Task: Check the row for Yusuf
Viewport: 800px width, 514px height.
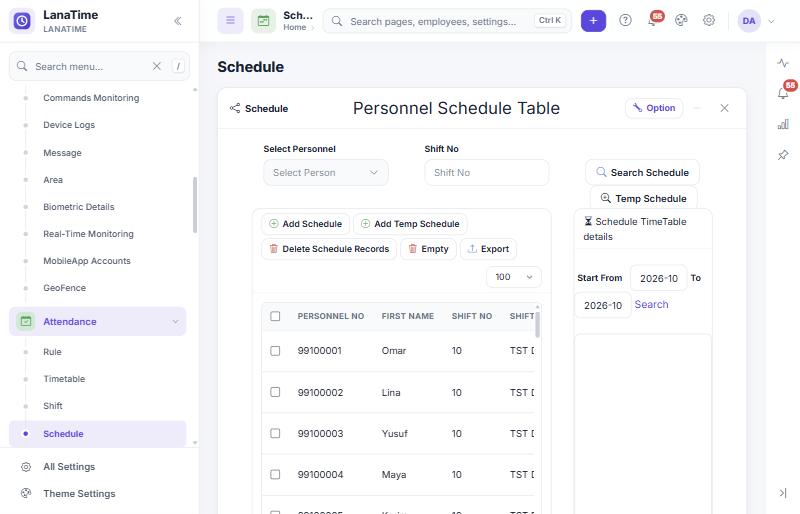Action: (x=275, y=433)
